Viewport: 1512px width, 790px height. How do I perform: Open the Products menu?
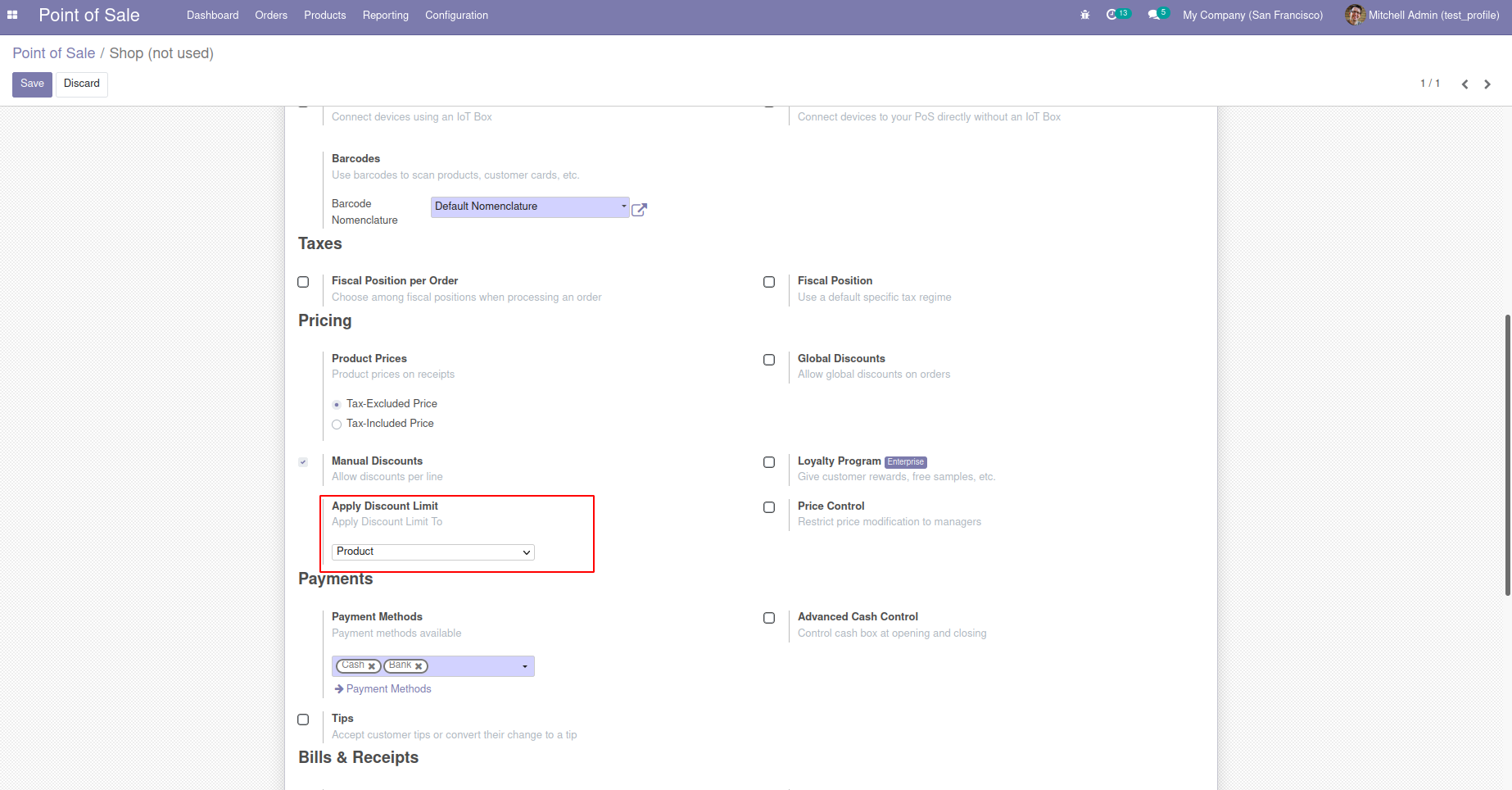[x=325, y=15]
